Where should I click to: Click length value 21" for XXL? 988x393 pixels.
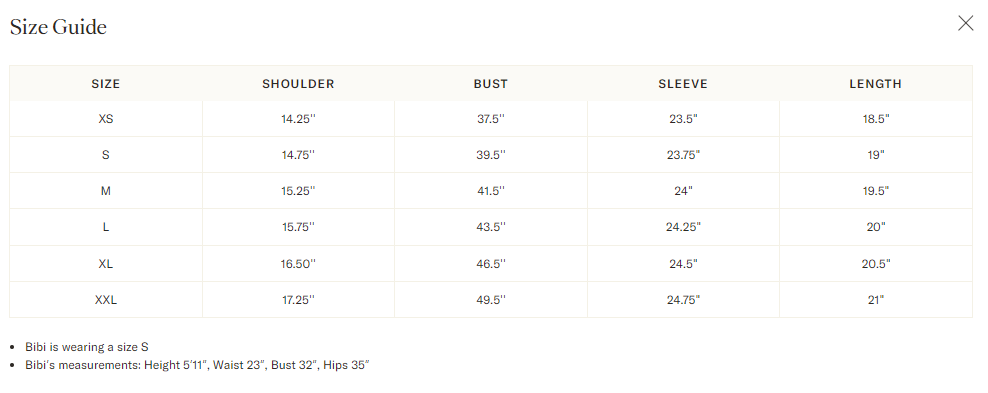(x=875, y=300)
